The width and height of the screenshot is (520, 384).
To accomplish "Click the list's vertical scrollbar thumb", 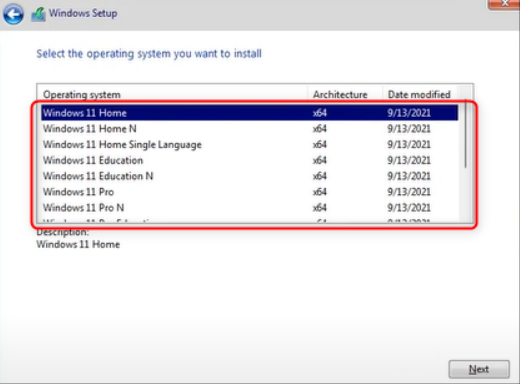I will tap(465, 133).
